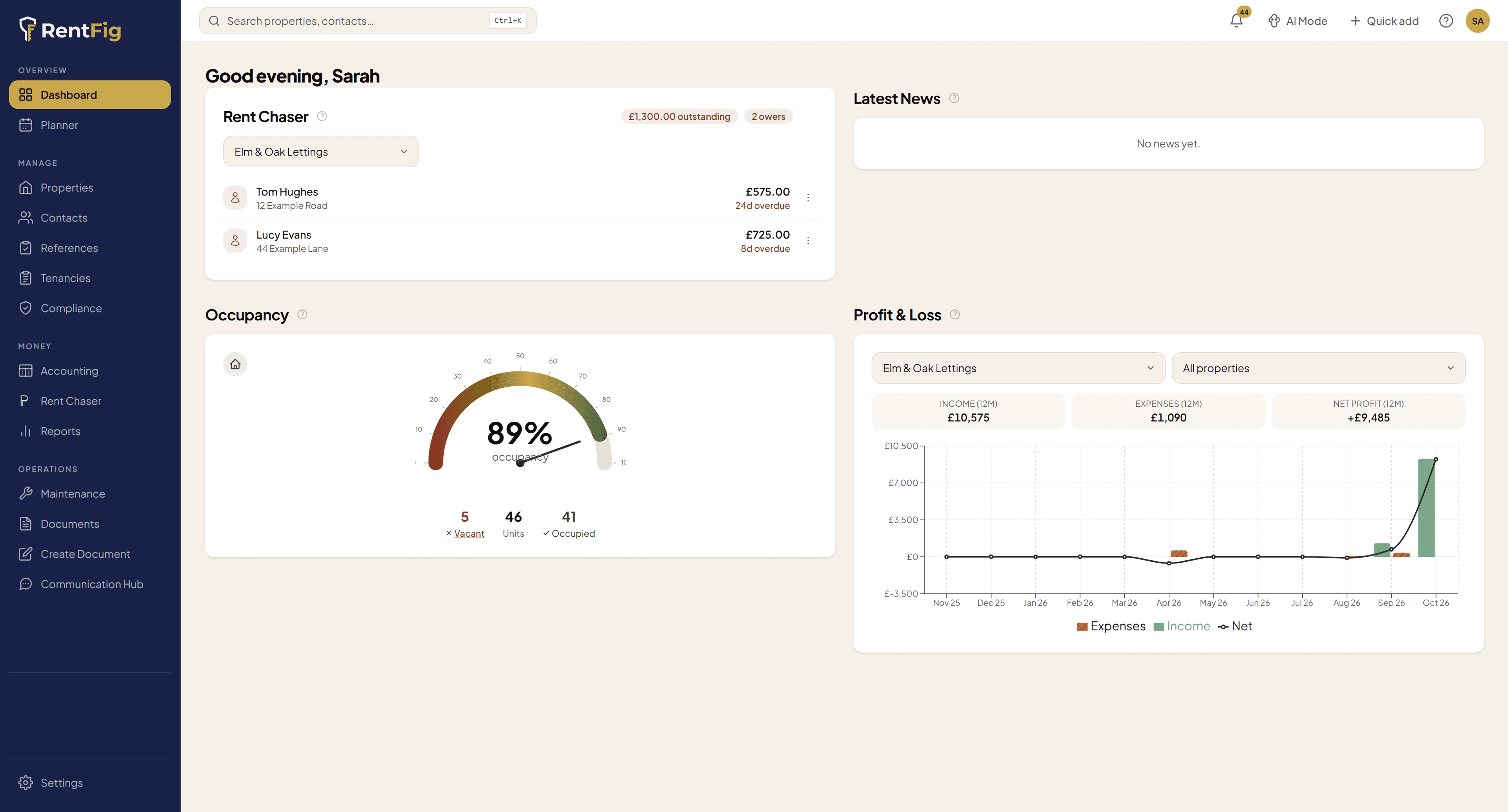
Task: Click the Apr 26 expenses bar
Action: point(1179,553)
